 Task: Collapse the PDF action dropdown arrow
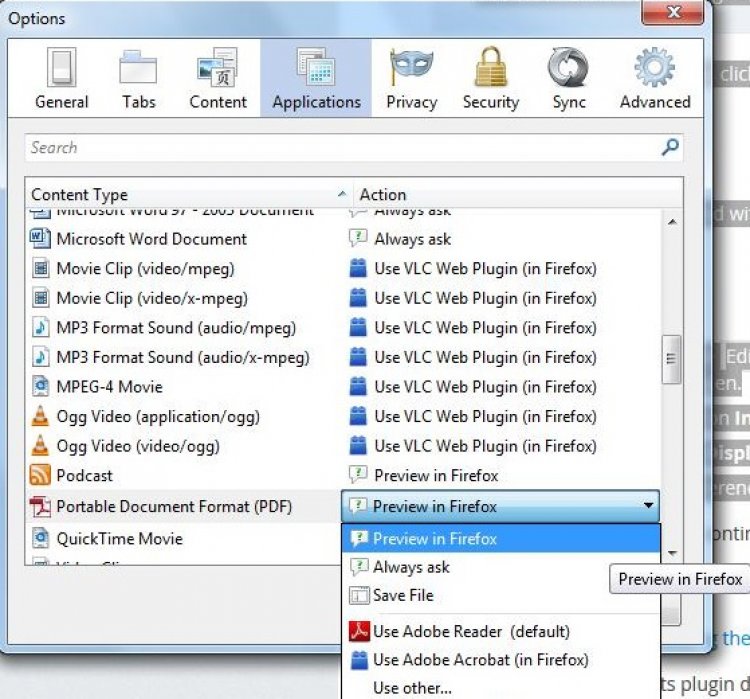click(x=648, y=506)
